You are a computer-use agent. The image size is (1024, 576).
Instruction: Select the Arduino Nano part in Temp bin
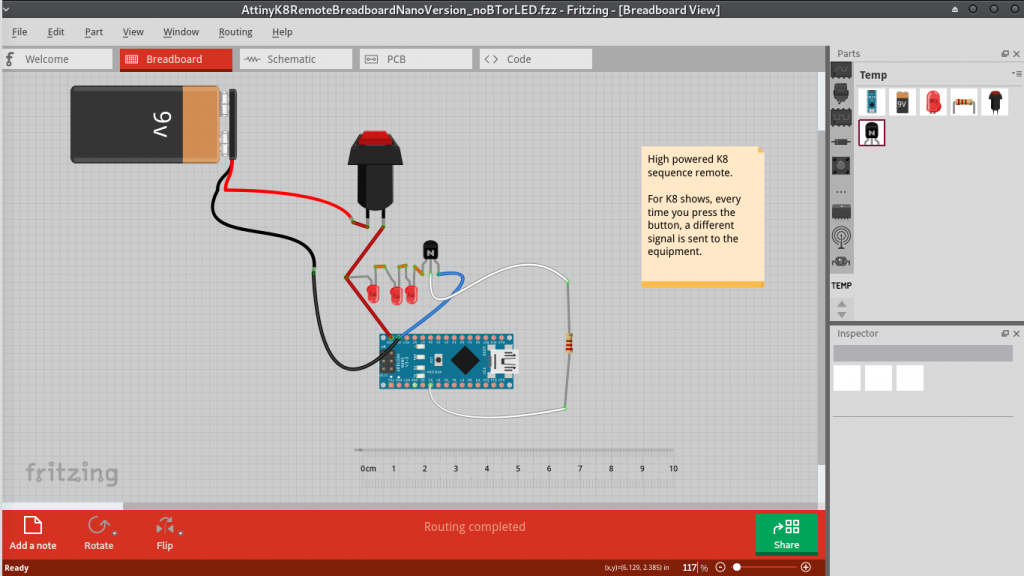871,102
